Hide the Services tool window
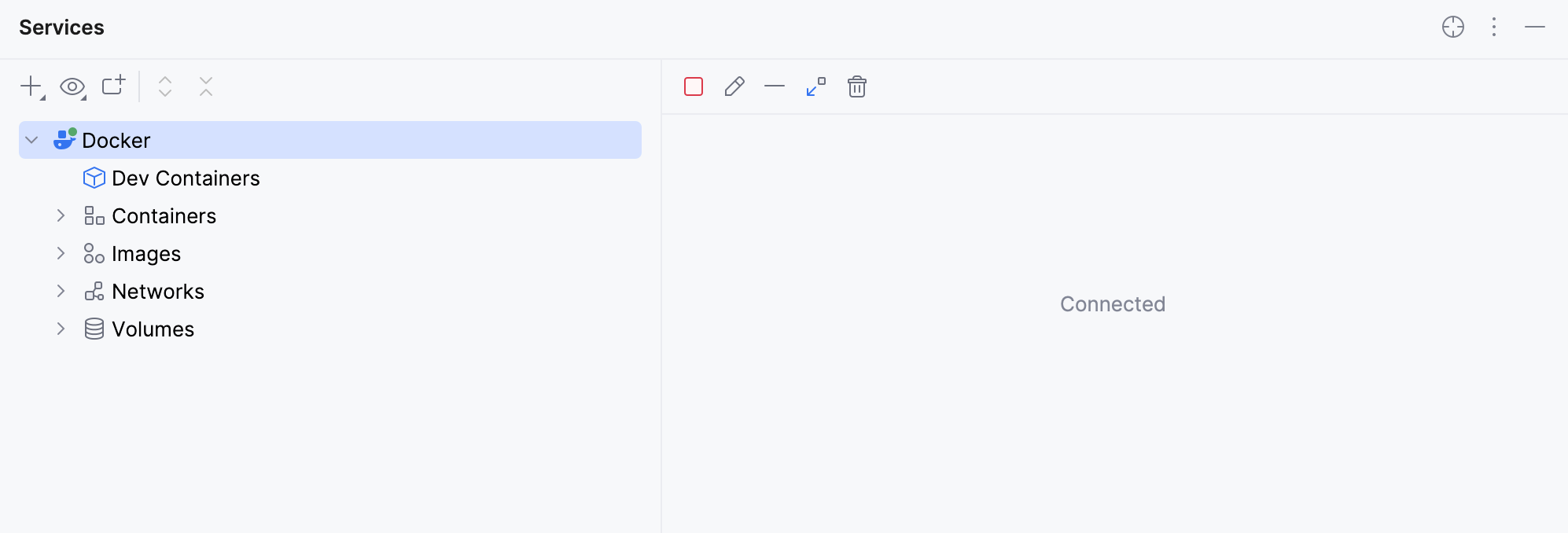 tap(1535, 27)
